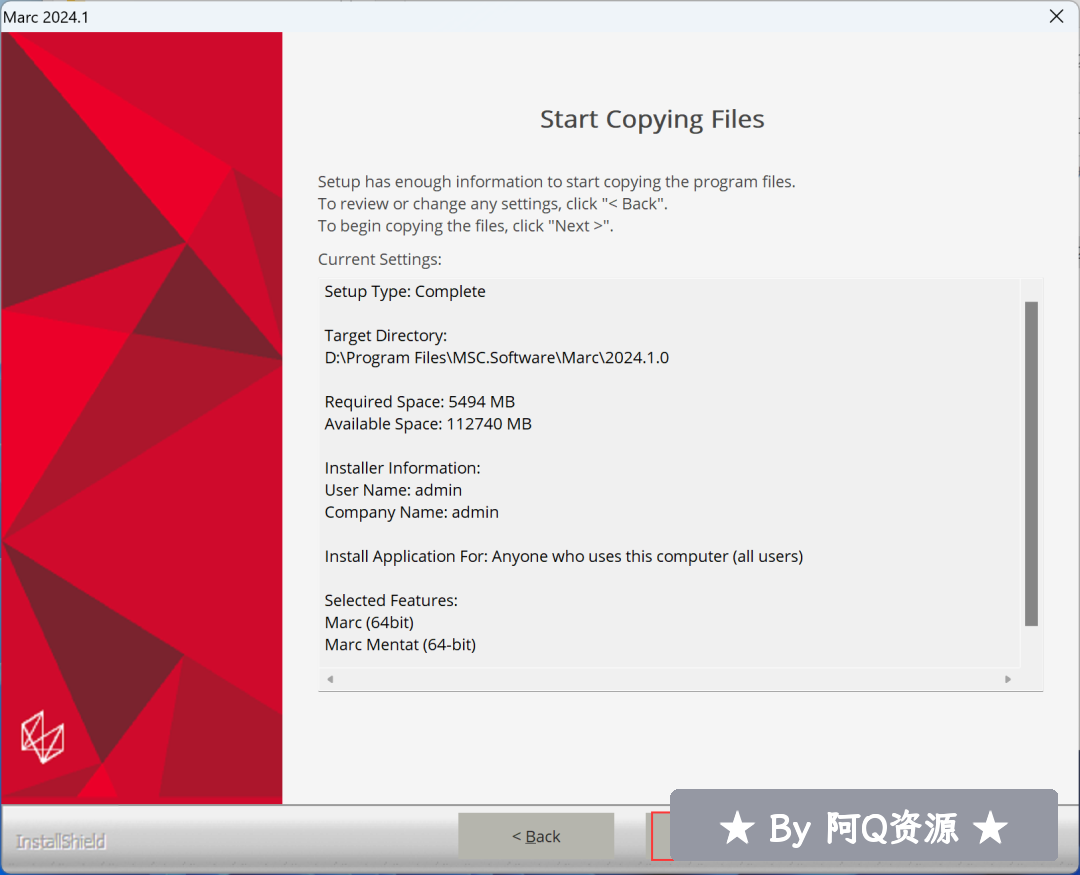Select the 'Setup Type: Complete' line
1080x875 pixels.
coord(405,291)
